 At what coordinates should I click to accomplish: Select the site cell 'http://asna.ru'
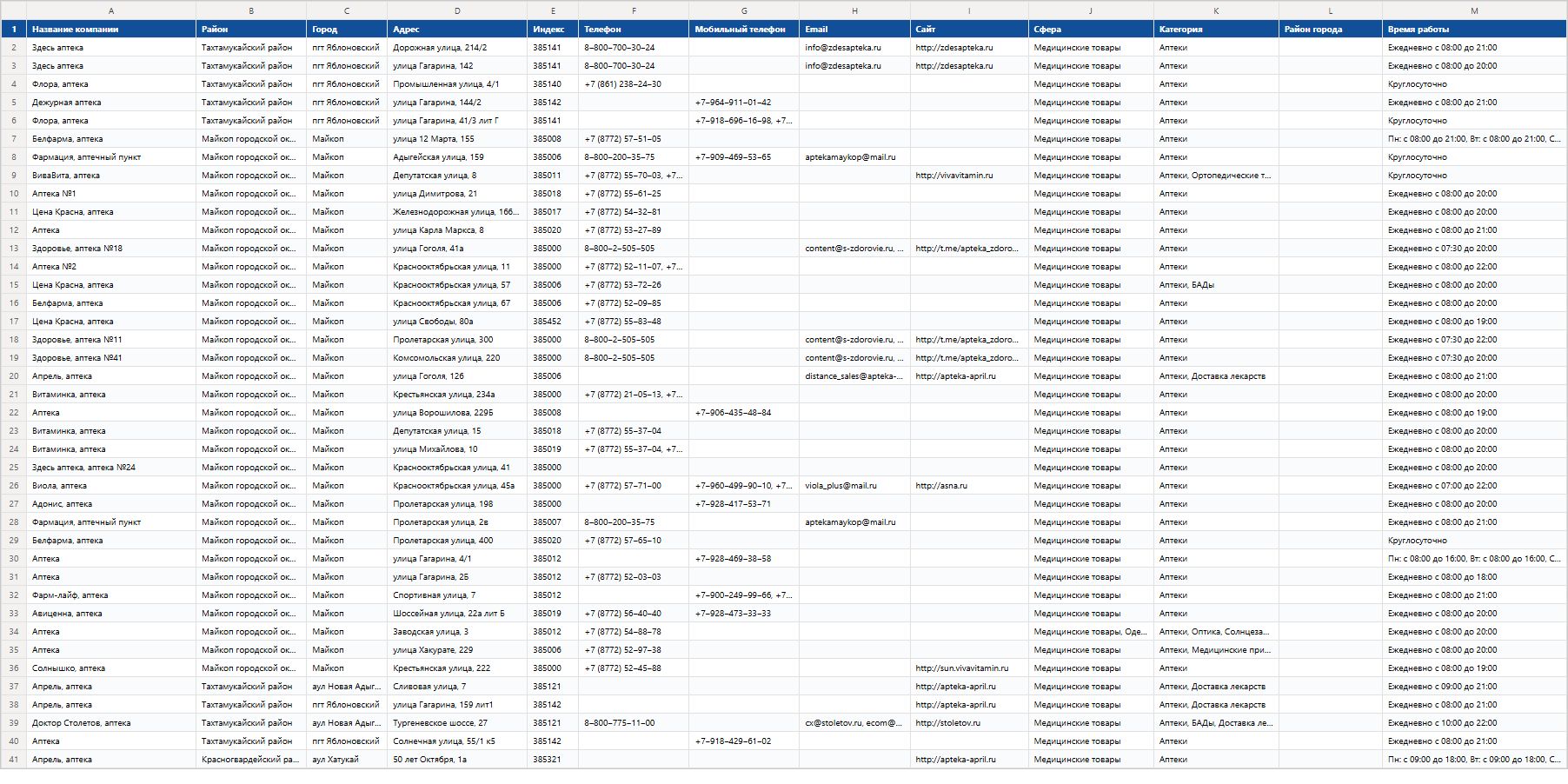coord(969,485)
